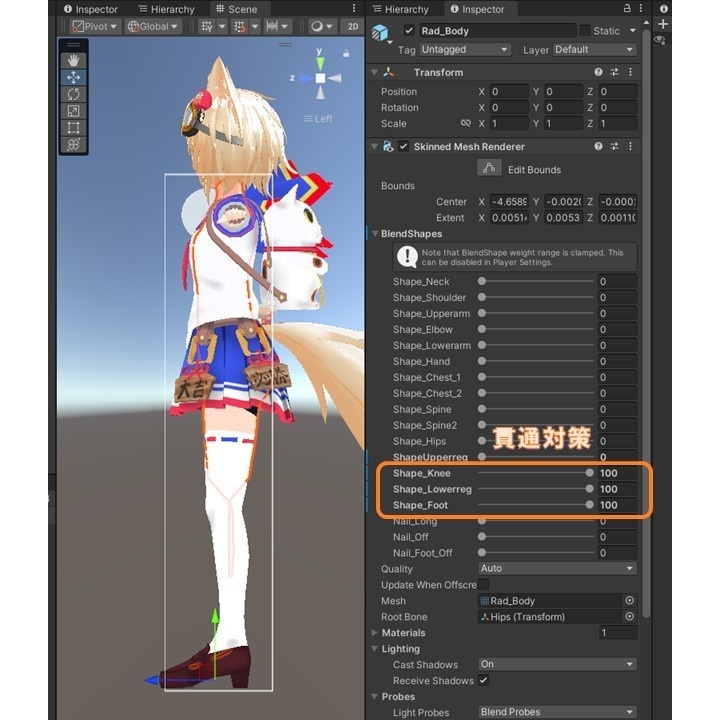Toggle Update When Offscreen checkbox

coord(484,584)
